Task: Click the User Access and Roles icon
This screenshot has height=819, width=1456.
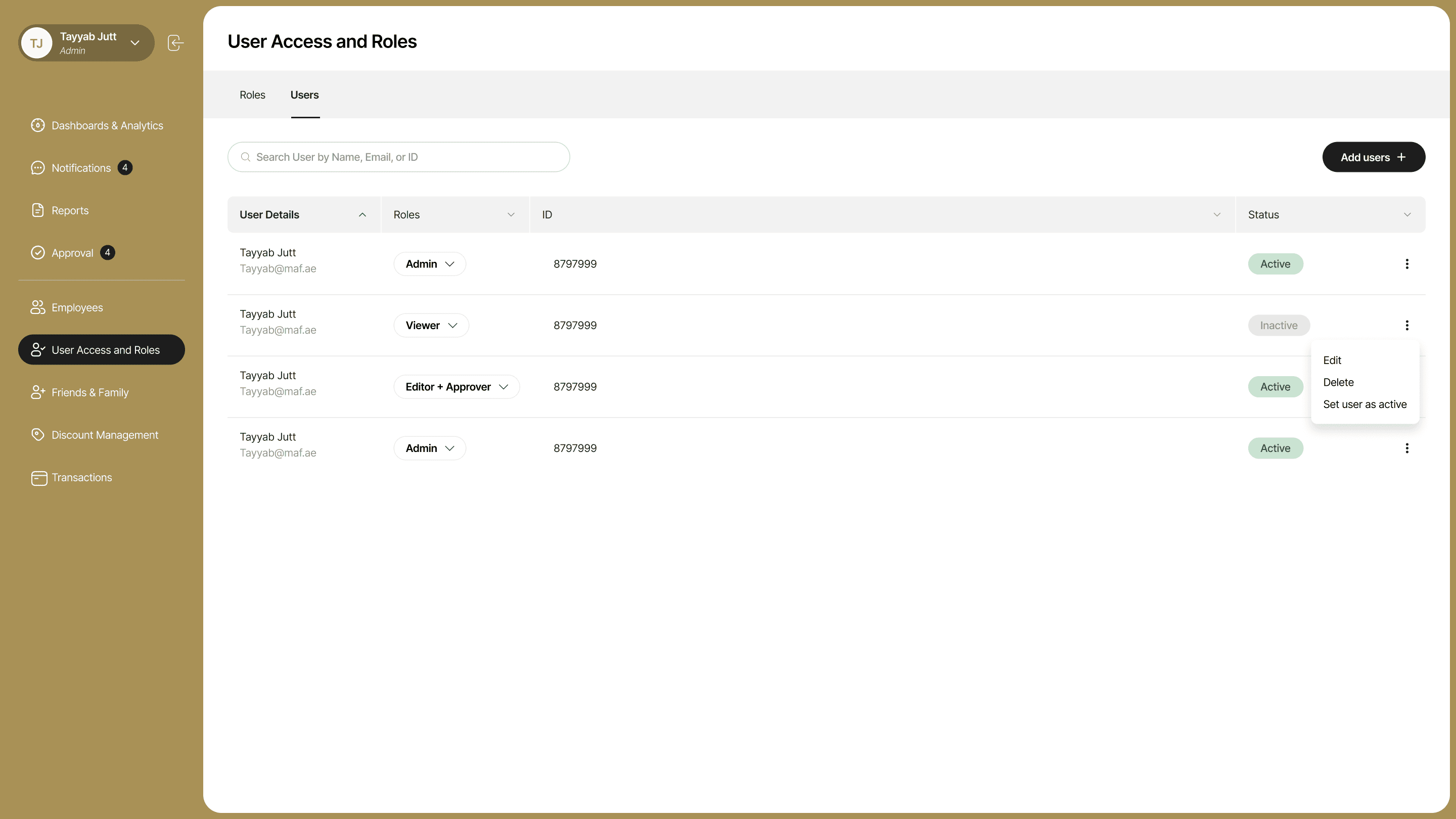Action: coord(38,350)
